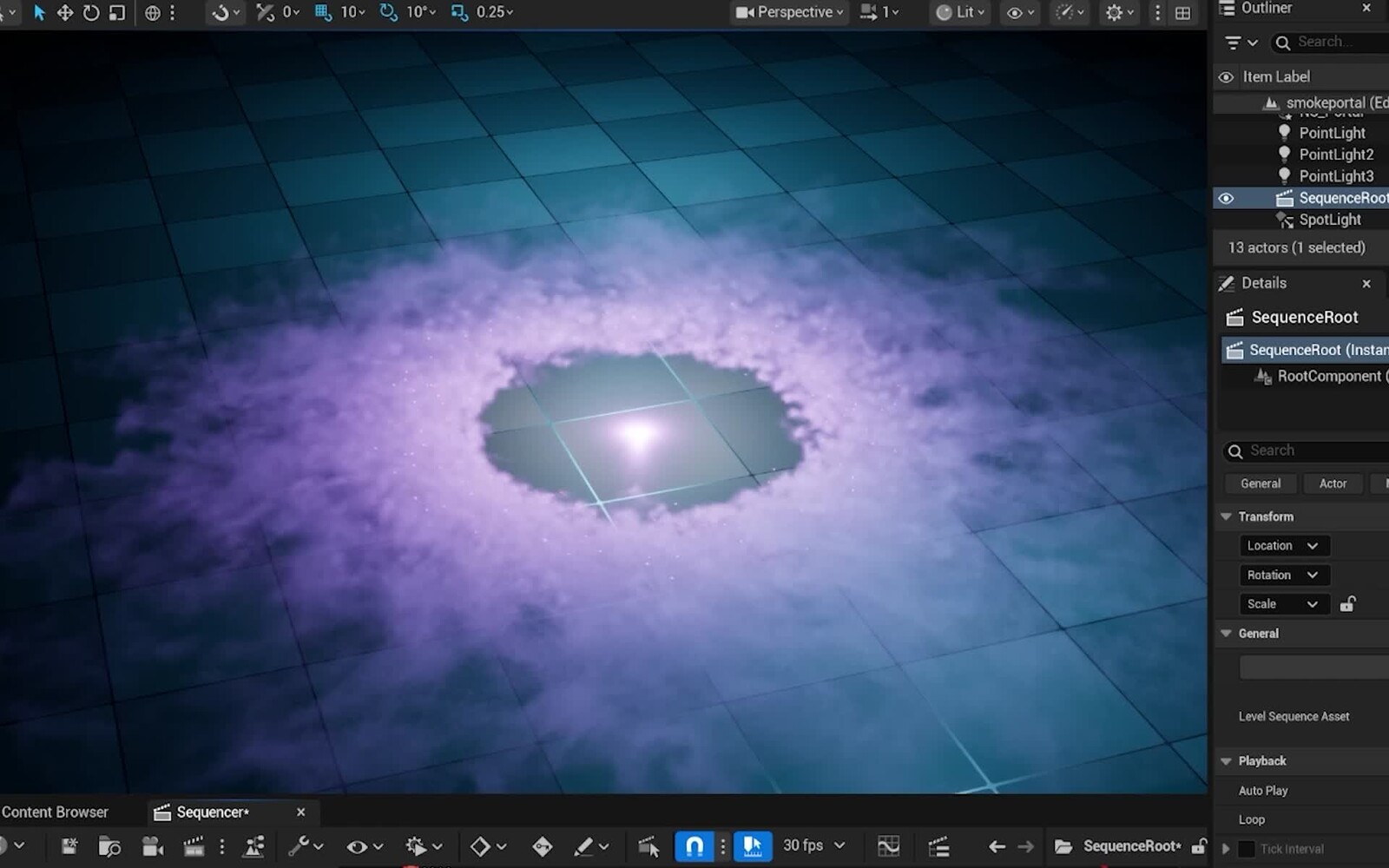Screen dimensions: 1389x868
Task: Select SequenceRoot (Instance) component row
Action: pos(1306,350)
